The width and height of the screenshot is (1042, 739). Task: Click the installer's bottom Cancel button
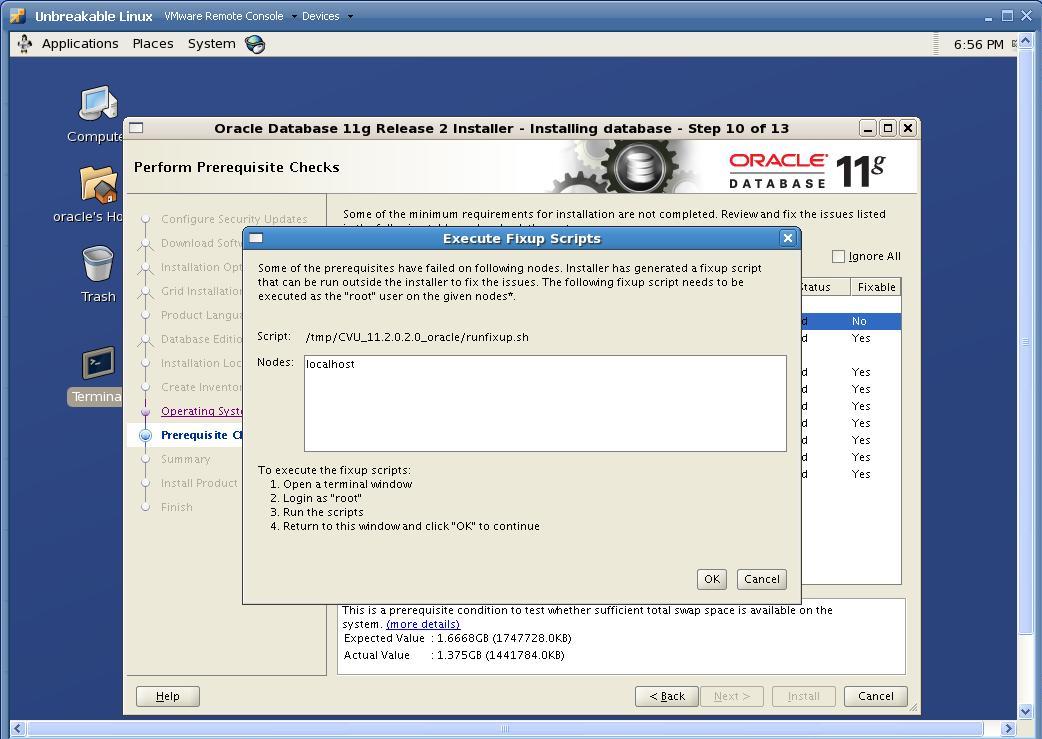click(x=875, y=696)
